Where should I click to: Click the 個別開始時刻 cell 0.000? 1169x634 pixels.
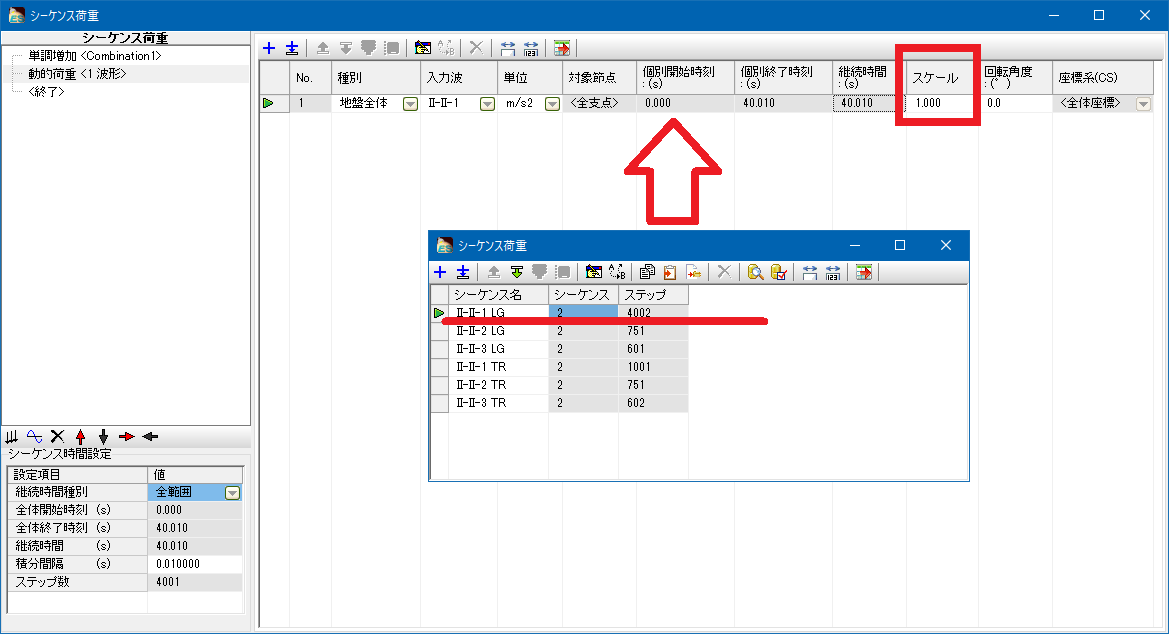tap(685, 103)
